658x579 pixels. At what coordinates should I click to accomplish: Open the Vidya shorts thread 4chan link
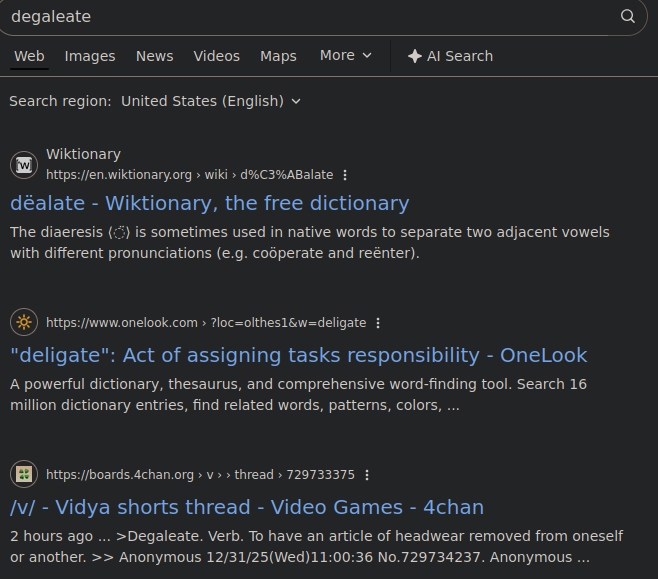(x=247, y=507)
